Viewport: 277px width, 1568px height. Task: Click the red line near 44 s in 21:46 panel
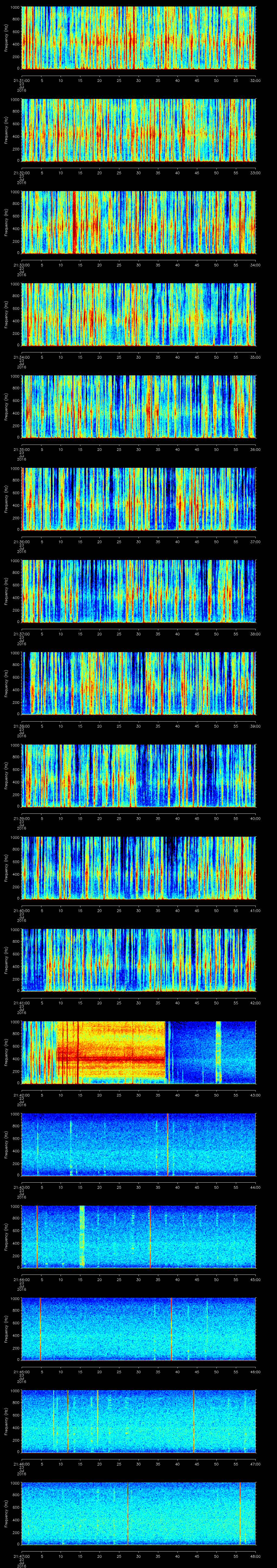pos(194,1421)
